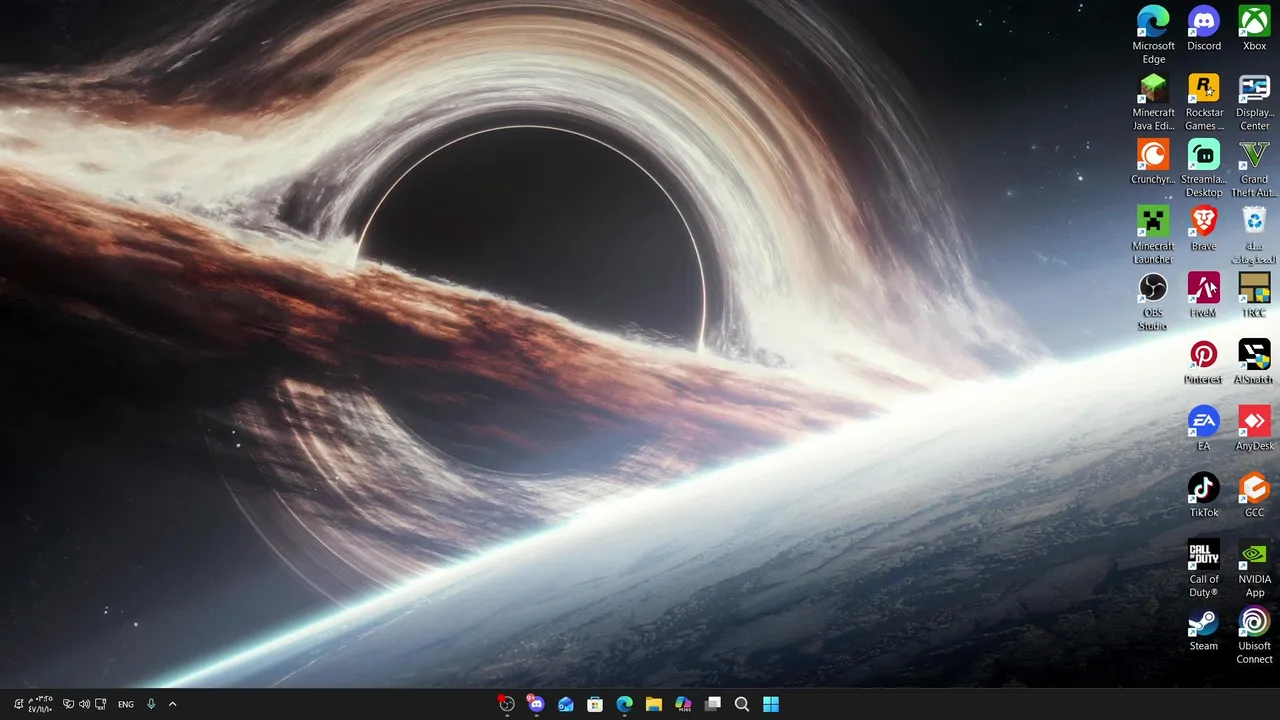
Task: Open Outlook from the taskbar
Action: pyautogui.click(x=566, y=704)
